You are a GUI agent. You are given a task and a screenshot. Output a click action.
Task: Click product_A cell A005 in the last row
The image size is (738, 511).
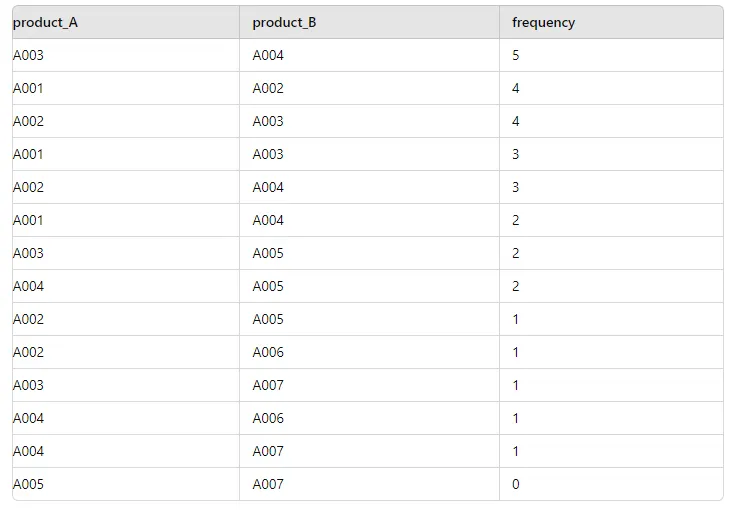click(28, 484)
